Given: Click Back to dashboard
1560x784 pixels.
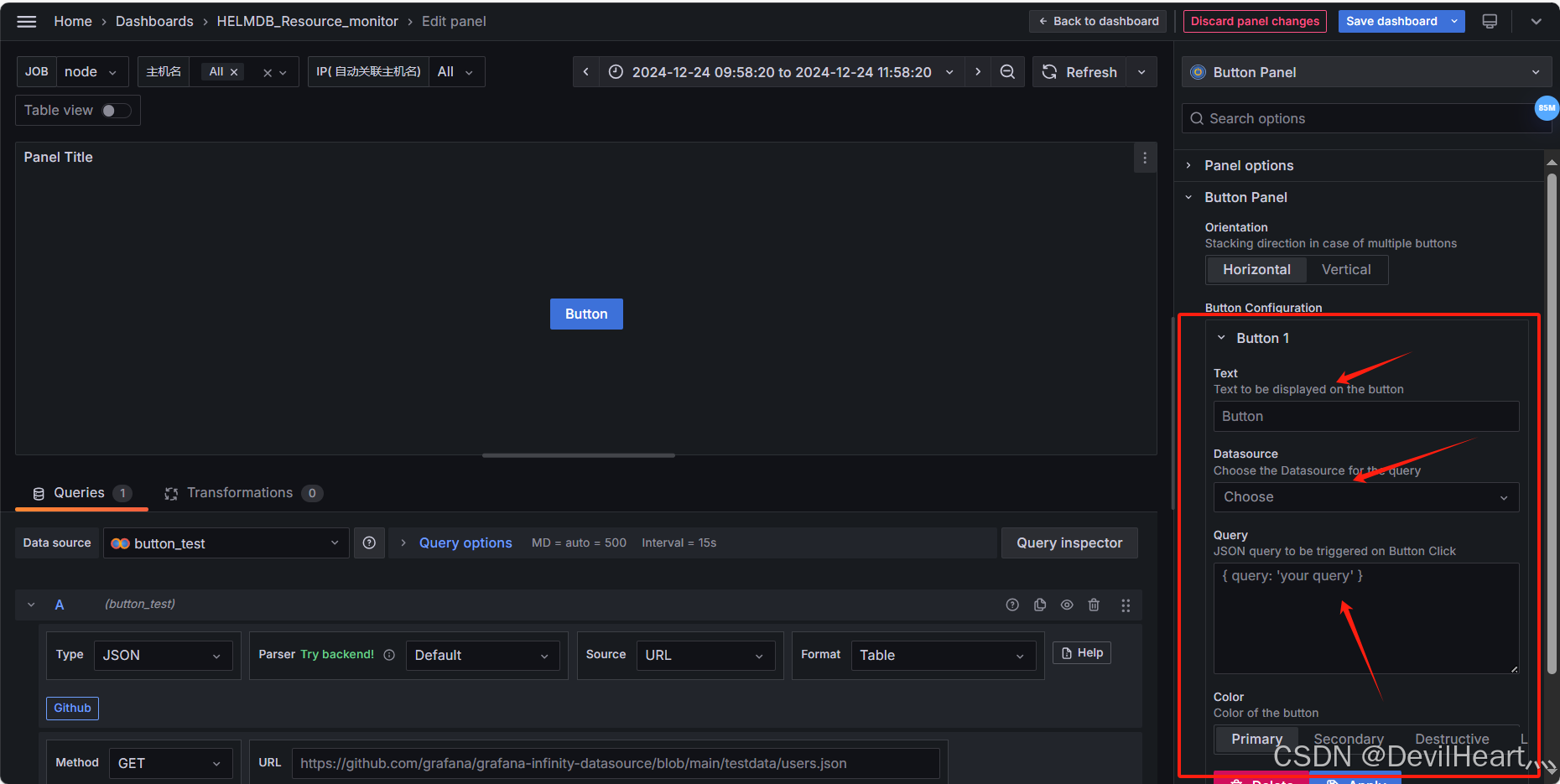Looking at the screenshot, I should coord(1098,22).
